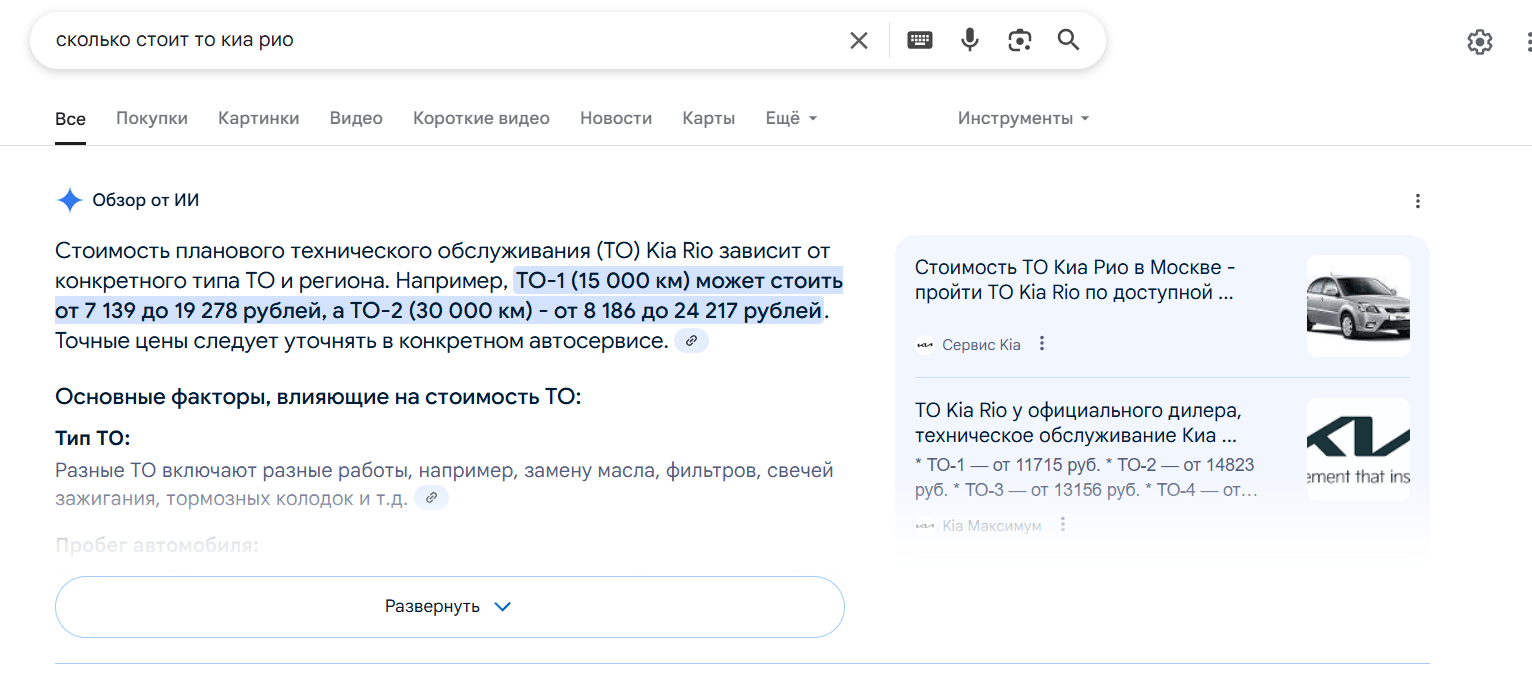Open 'Стоимость ТО Киа Рио в Москве' link
The height and width of the screenshot is (699, 1532).
[x=1076, y=281]
